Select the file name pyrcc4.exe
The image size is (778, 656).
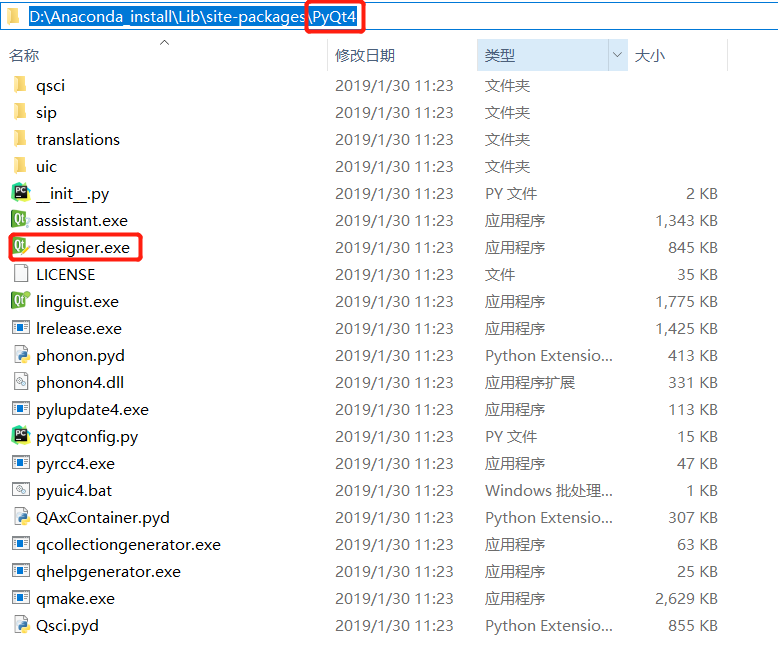(75, 463)
